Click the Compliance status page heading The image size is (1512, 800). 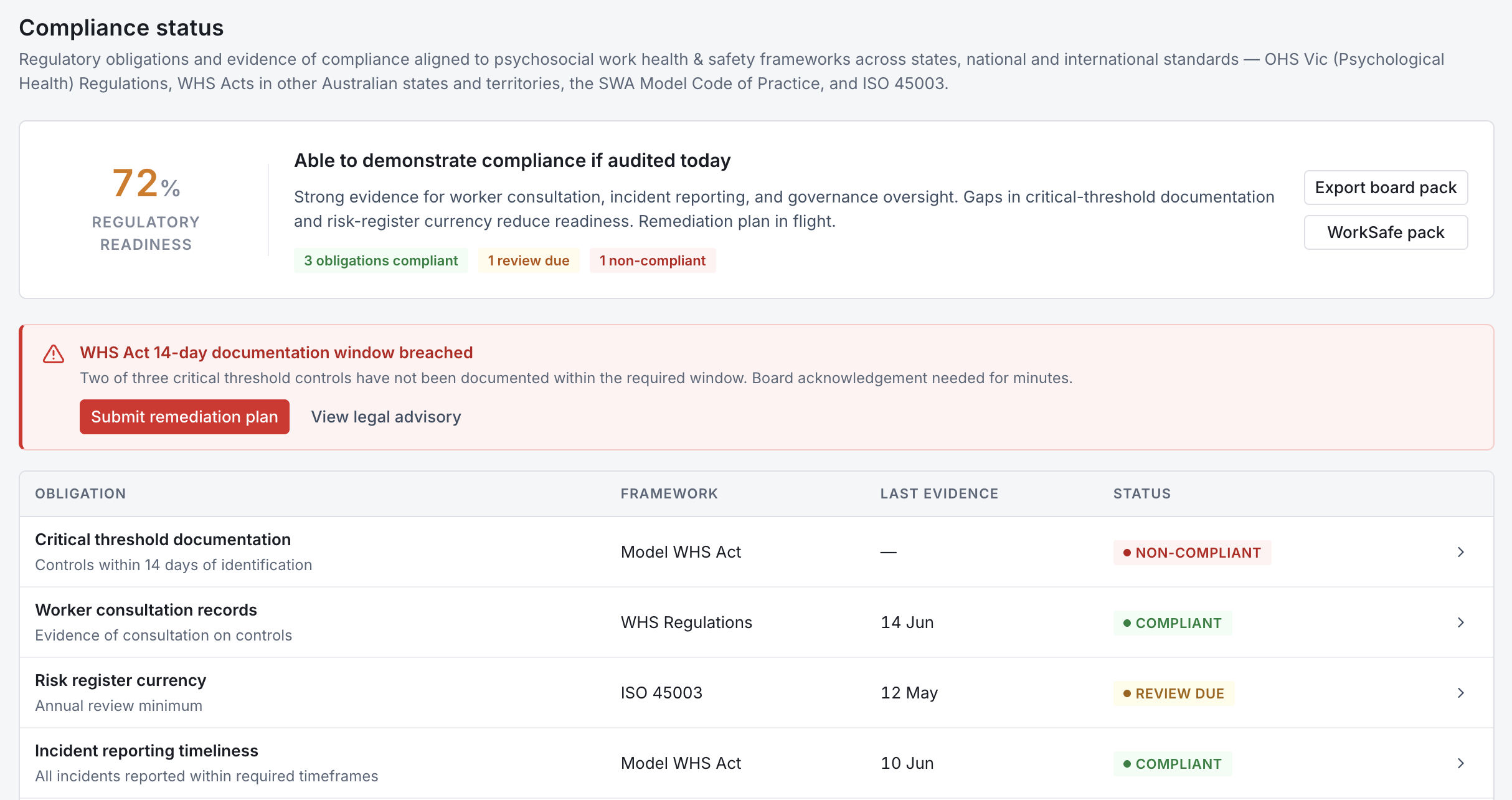pos(121,28)
